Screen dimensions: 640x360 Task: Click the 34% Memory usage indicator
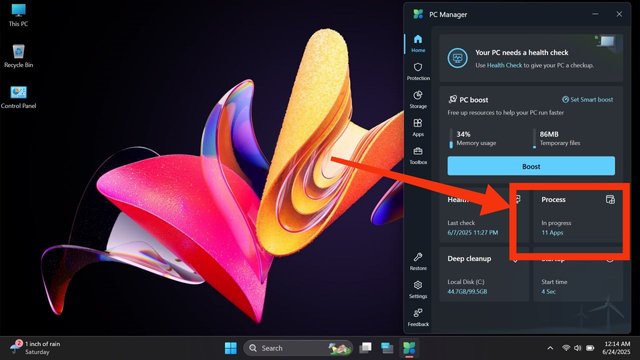(473, 138)
